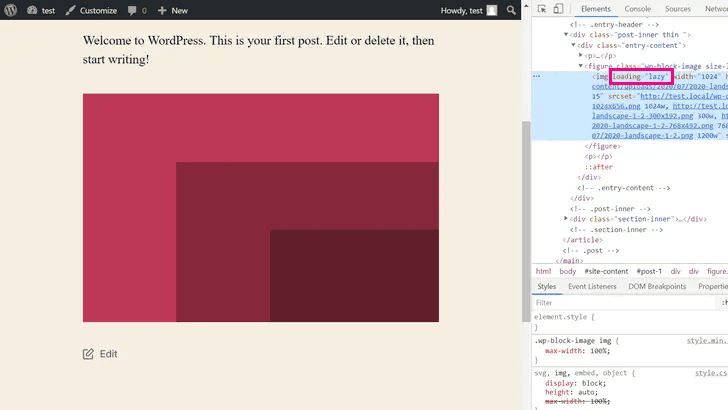This screenshot has height=410, width=728.
Task: Click the 1024x656.png srcset link
Action: coord(616,106)
